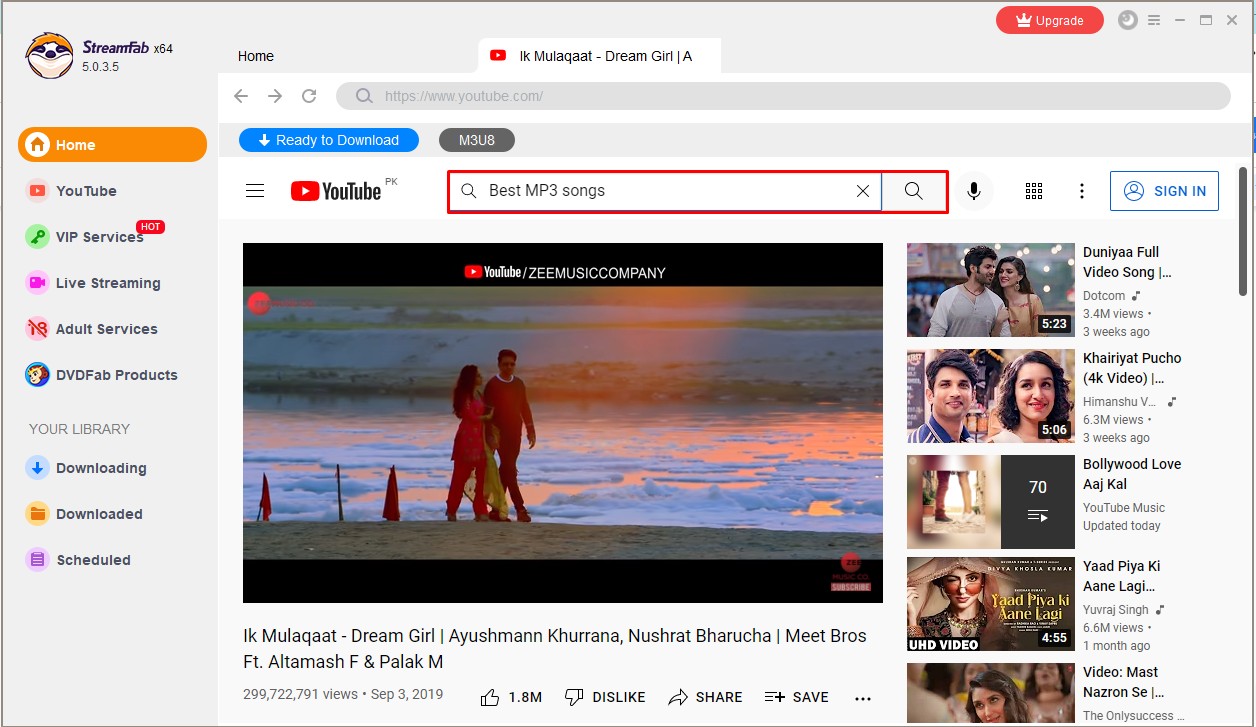The image size is (1256, 727).
Task: Click the Home icon in sidebar
Action: (x=38, y=145)
